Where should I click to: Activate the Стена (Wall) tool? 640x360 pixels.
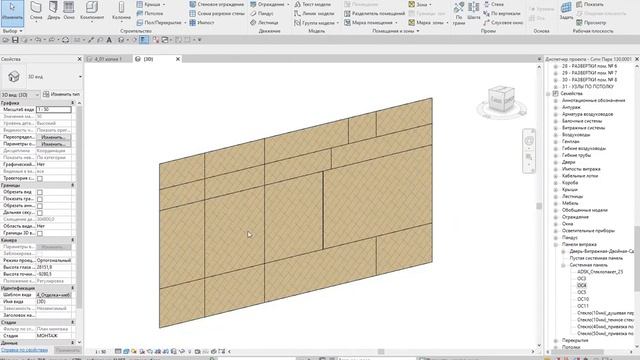point(36,11)
